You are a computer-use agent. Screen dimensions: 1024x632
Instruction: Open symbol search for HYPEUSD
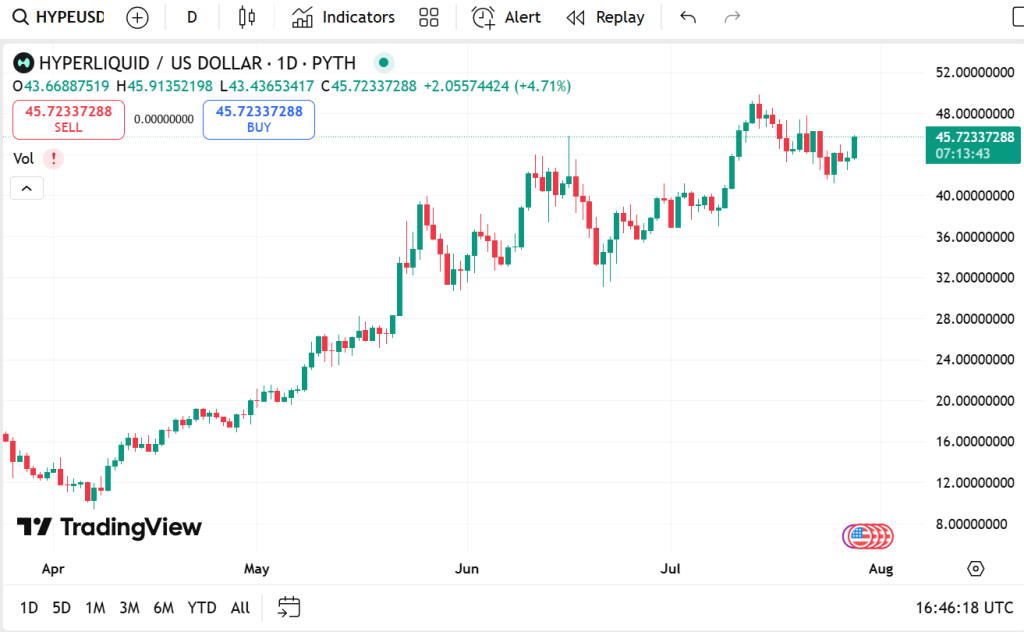pos(58,17)
